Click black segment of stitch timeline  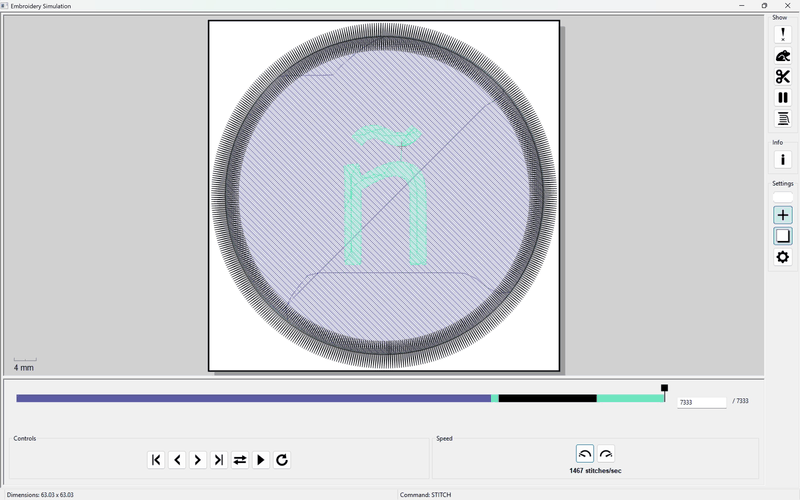(x=547, y=398)
